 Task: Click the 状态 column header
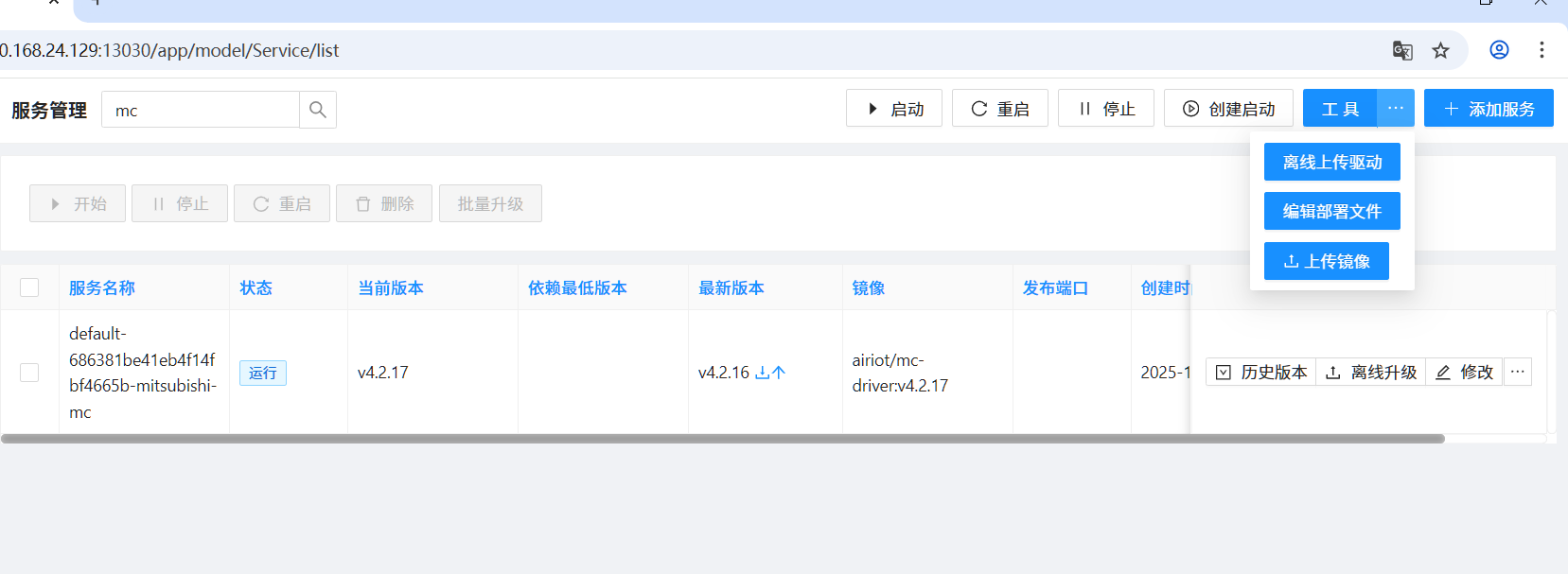(x=255, y=287)
